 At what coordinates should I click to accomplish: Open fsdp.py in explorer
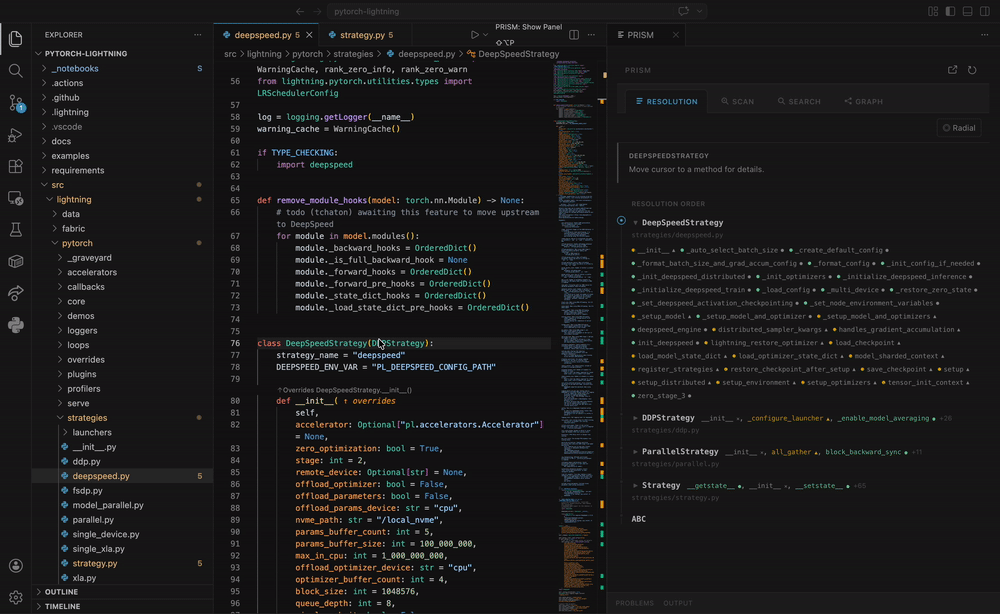click(x=87, y=491)
